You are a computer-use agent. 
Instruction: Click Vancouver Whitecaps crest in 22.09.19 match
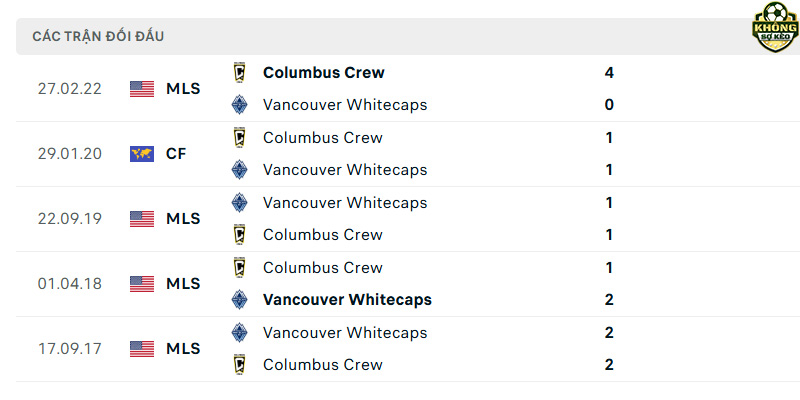point(239,203)
